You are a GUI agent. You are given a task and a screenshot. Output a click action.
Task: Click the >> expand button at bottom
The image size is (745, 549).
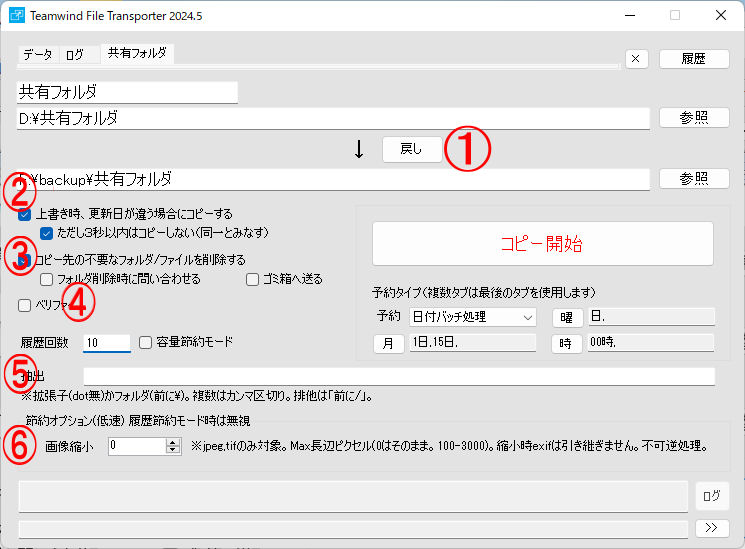pyautogui.click(x=712, y=527)
